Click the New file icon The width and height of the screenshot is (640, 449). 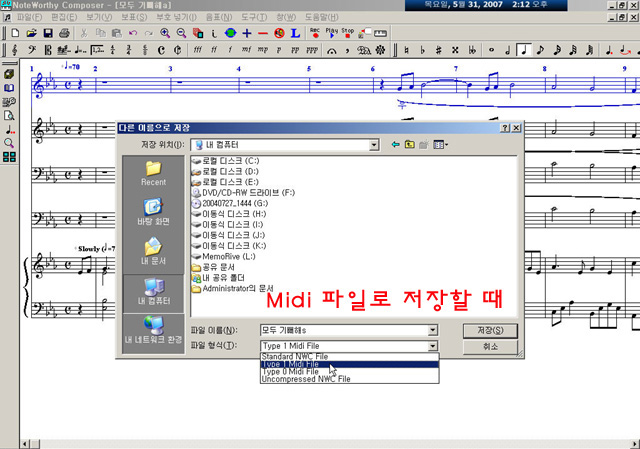[x=15, y=33]
